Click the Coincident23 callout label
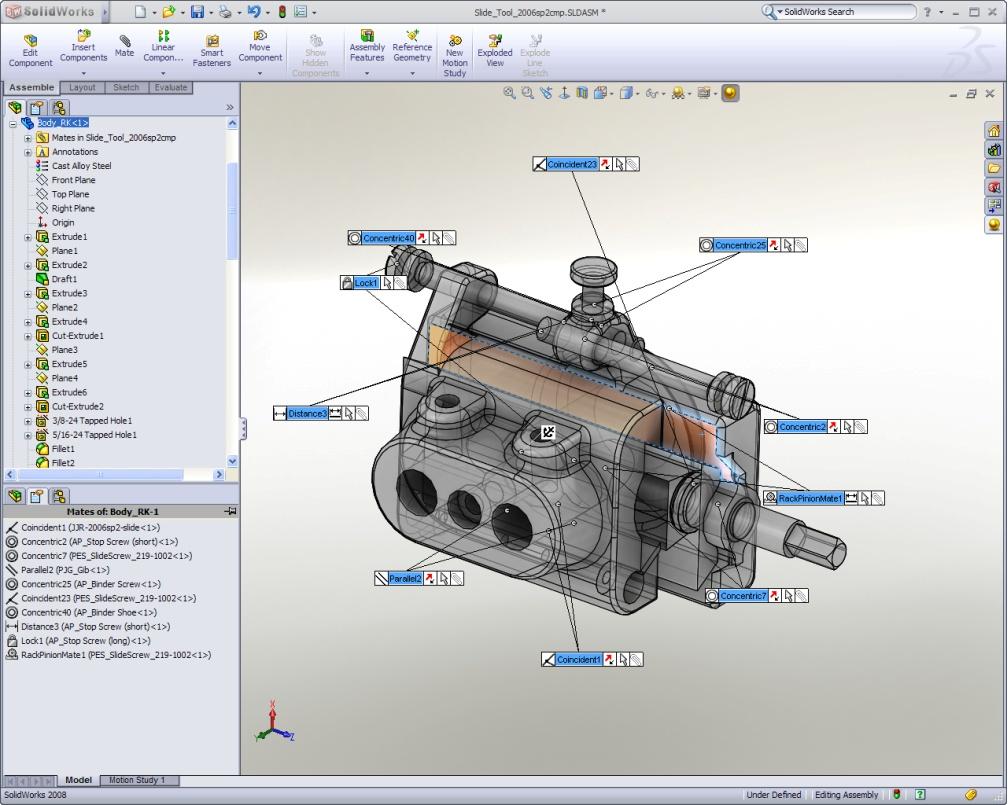The height and width of the screenshot is (805, 1008). 572,164
